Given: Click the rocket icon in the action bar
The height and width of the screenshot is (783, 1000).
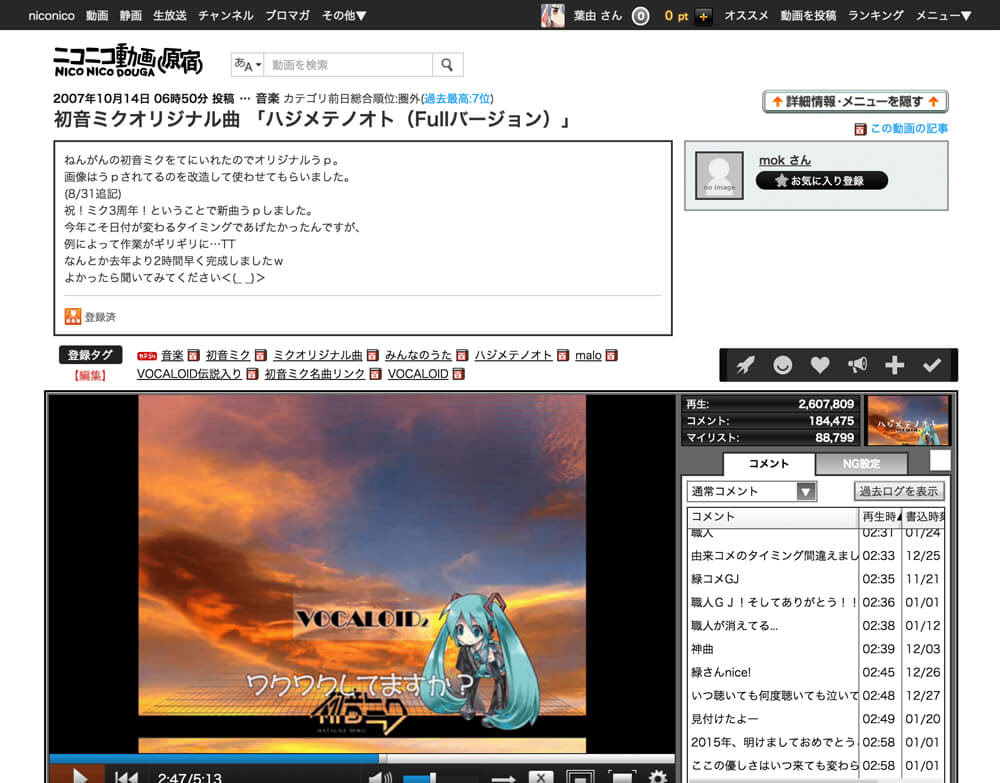Looking at the screenshot, I should click(x=745, y=365).
